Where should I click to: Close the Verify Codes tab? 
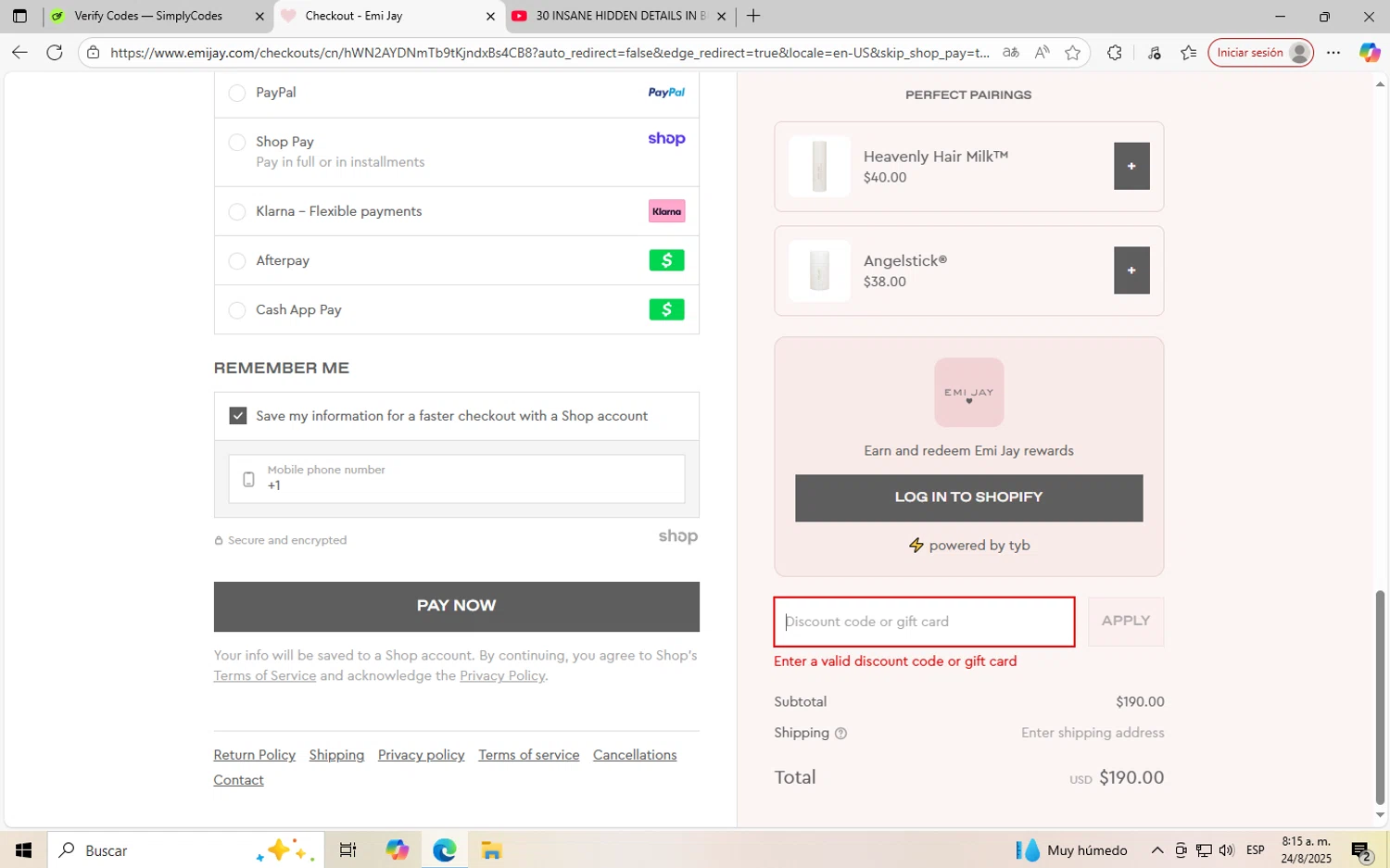click(x=259, y=16)
